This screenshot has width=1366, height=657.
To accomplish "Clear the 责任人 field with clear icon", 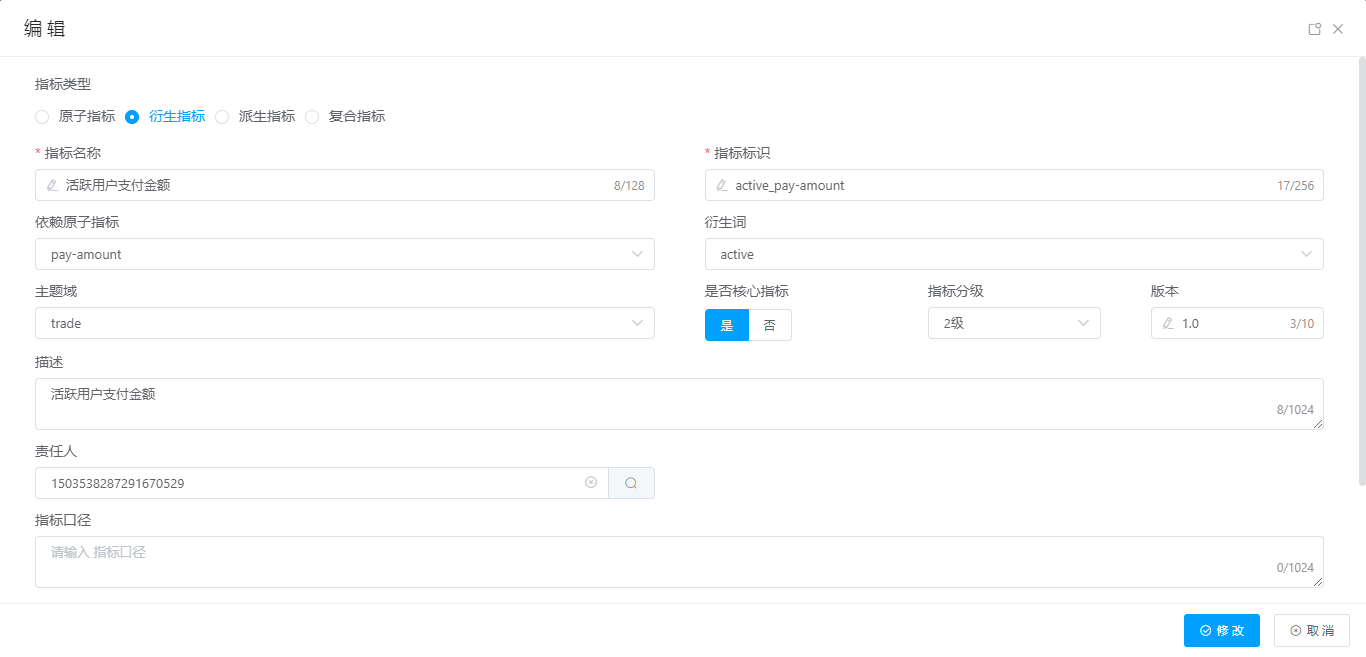I will (591, 483).
